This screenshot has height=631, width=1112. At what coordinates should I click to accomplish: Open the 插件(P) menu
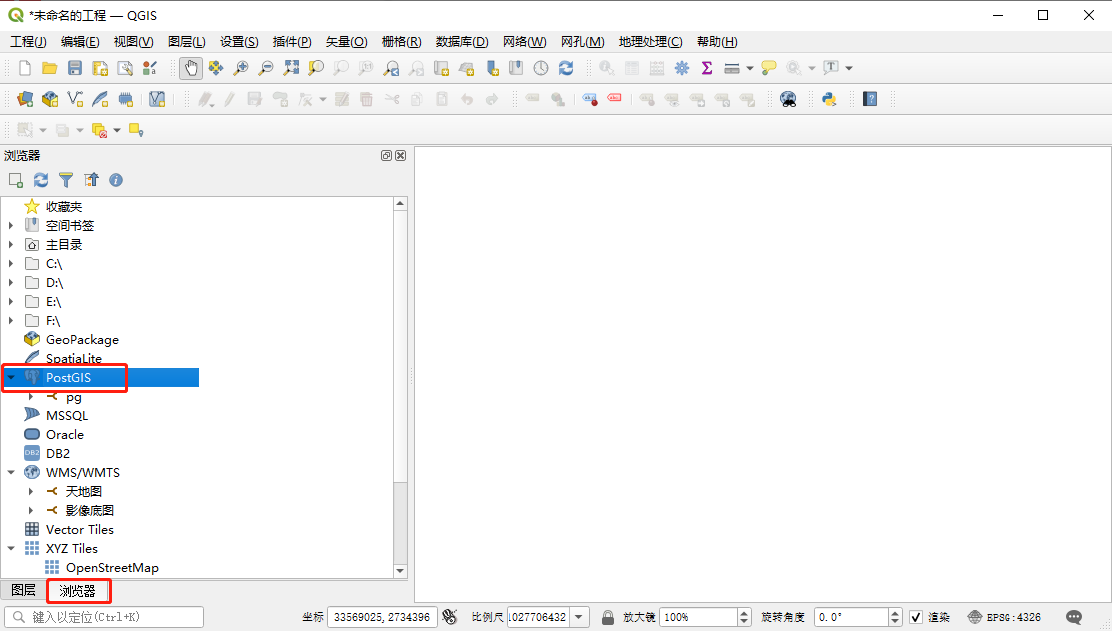pos(292,42)
